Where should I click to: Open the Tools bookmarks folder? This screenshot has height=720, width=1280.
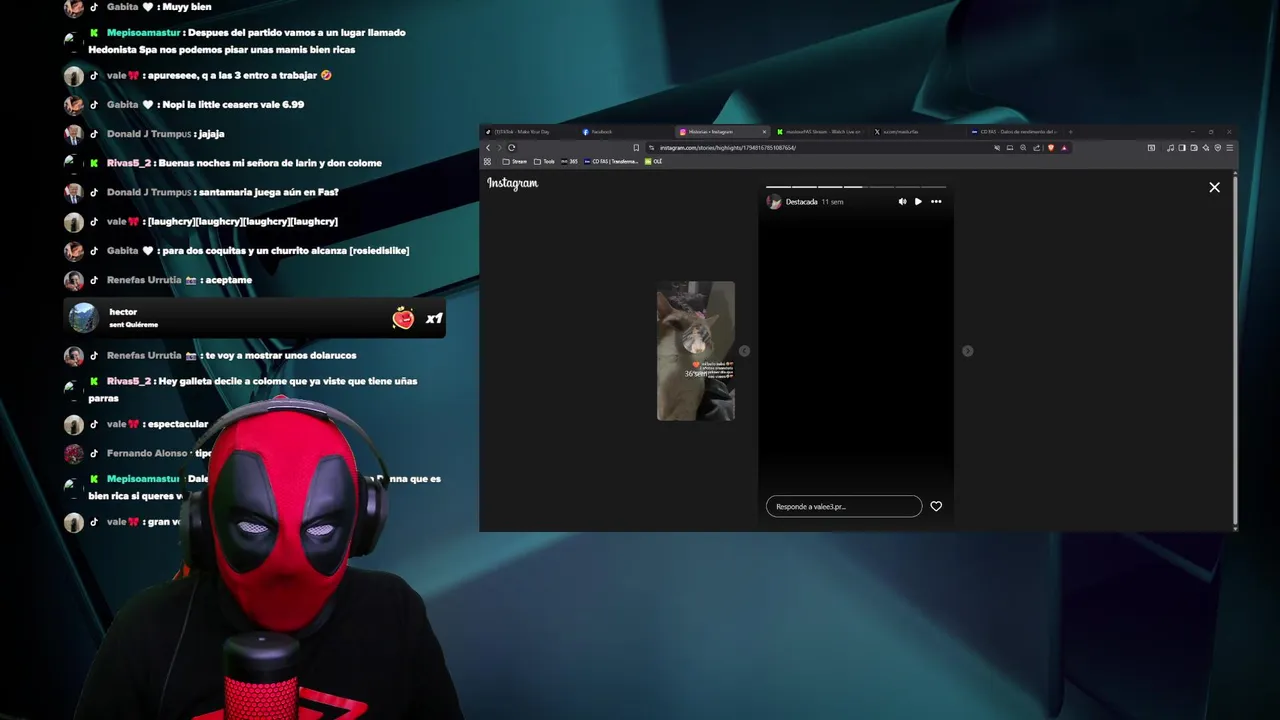click(x=545, y=161)
